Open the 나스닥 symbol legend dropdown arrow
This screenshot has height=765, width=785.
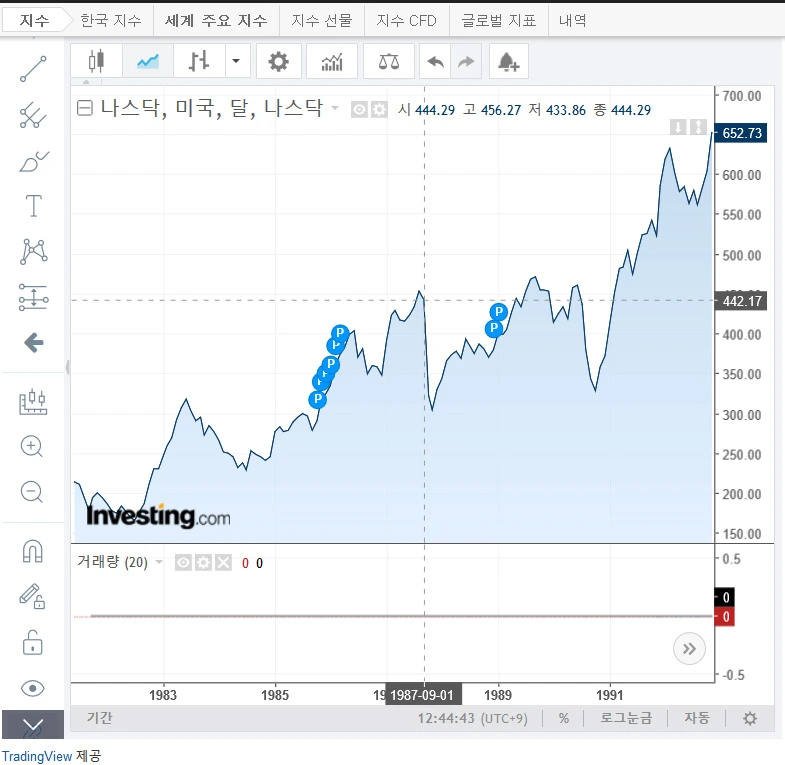point(335,108)
